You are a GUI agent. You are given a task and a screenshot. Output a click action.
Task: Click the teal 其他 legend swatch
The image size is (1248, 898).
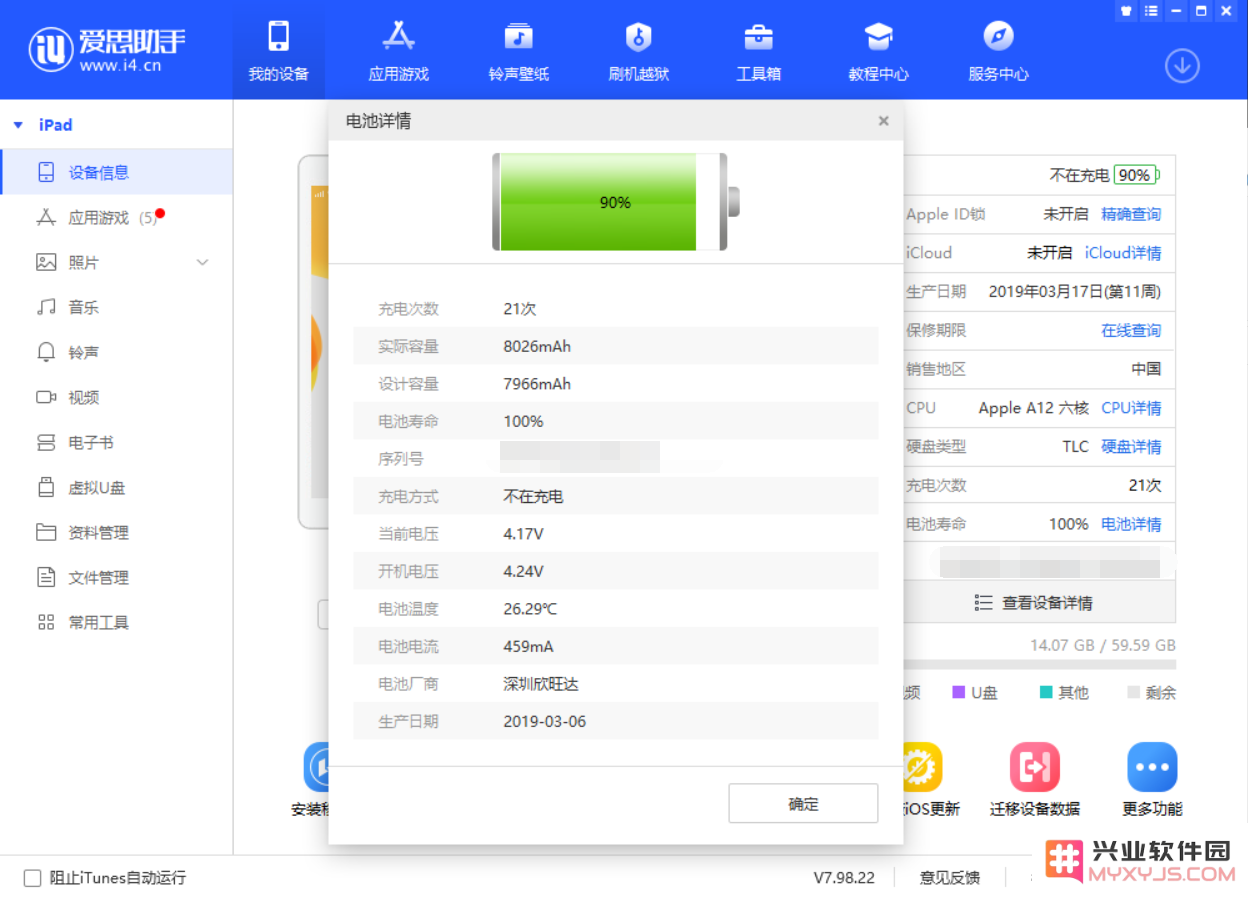[x=1046, y=692]
